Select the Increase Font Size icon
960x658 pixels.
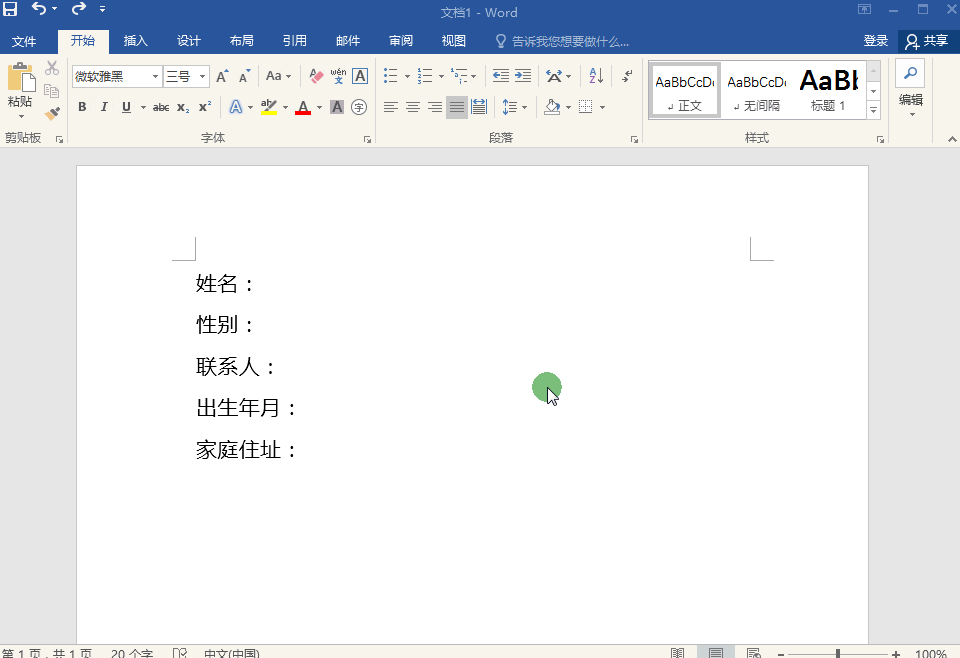click(x=222, y=76)
